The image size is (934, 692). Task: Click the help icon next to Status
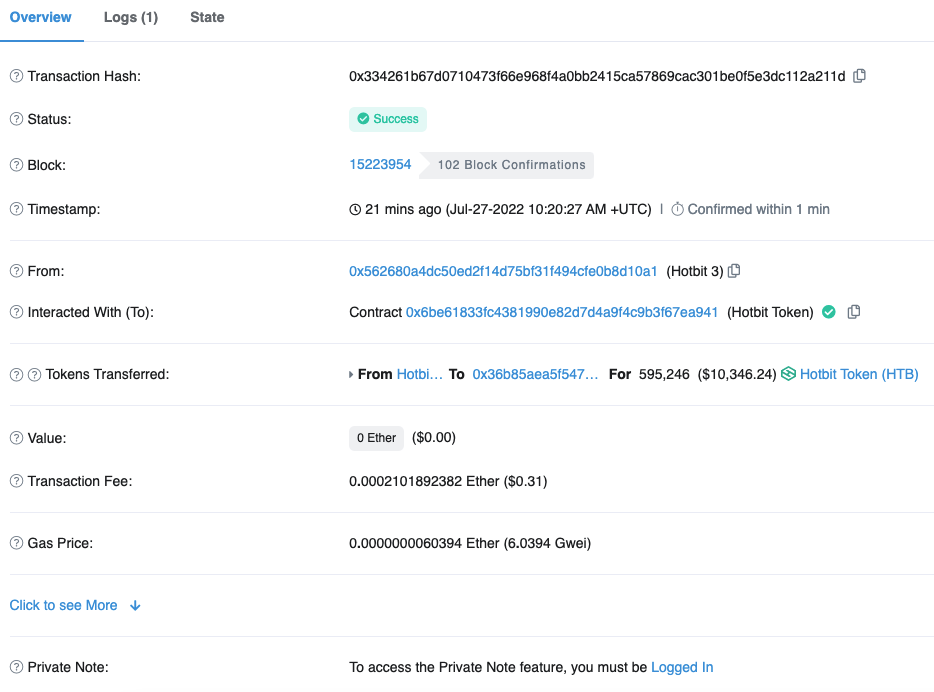16,120
